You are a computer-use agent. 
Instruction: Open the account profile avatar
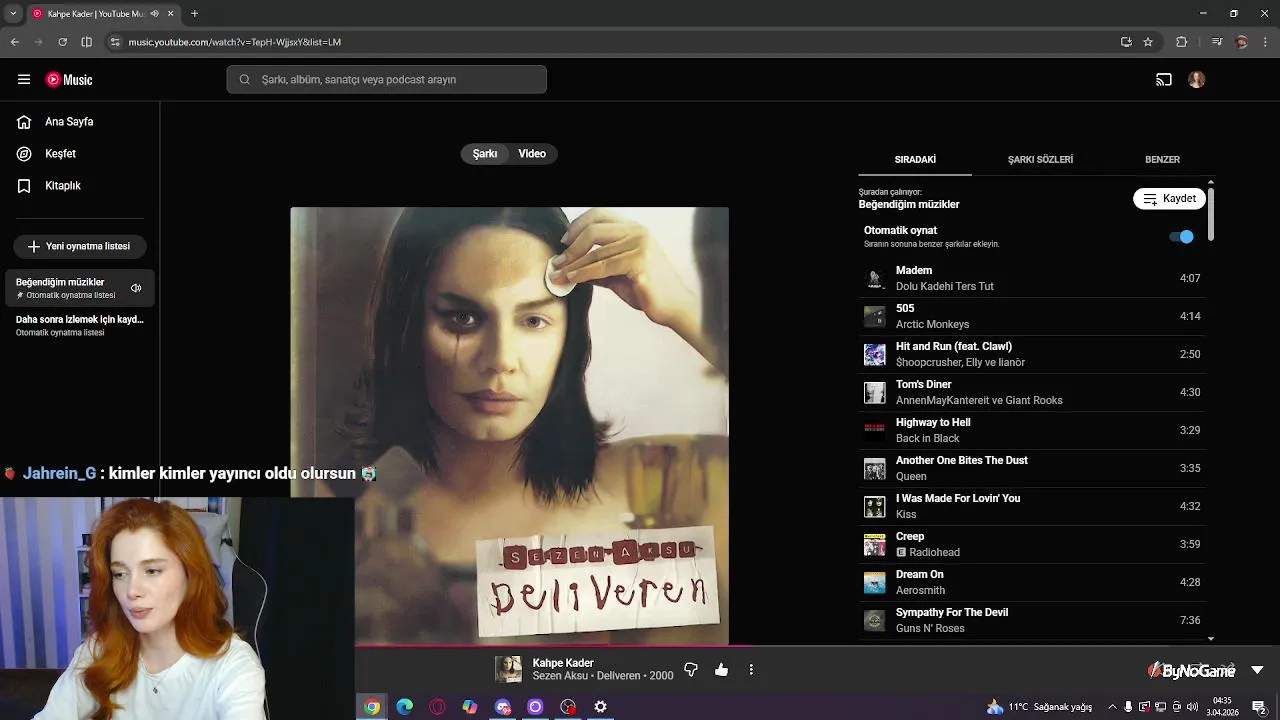click(x=1197, y=80)
